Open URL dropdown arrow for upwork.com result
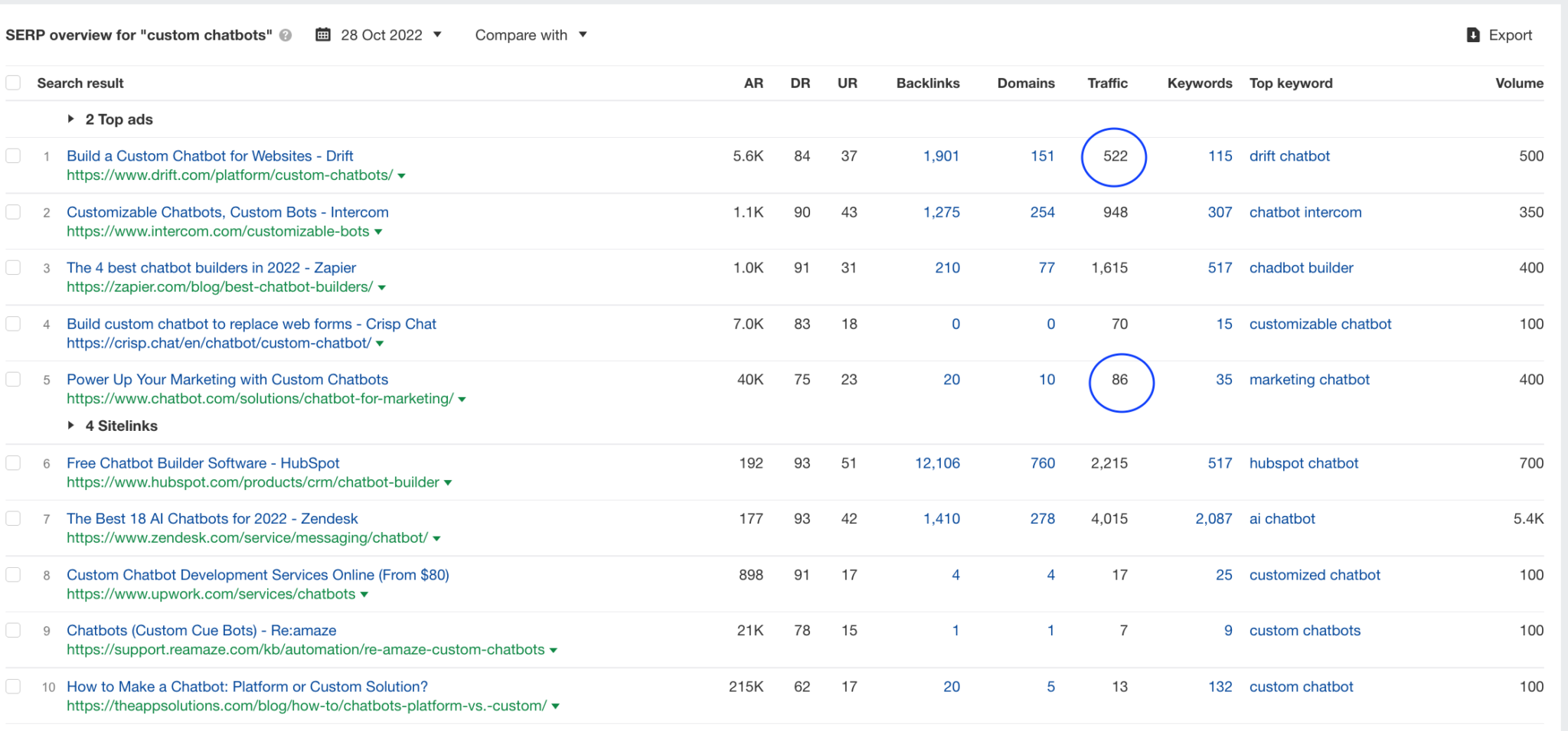Viewport: 1568px width, 731px height. 364,595
